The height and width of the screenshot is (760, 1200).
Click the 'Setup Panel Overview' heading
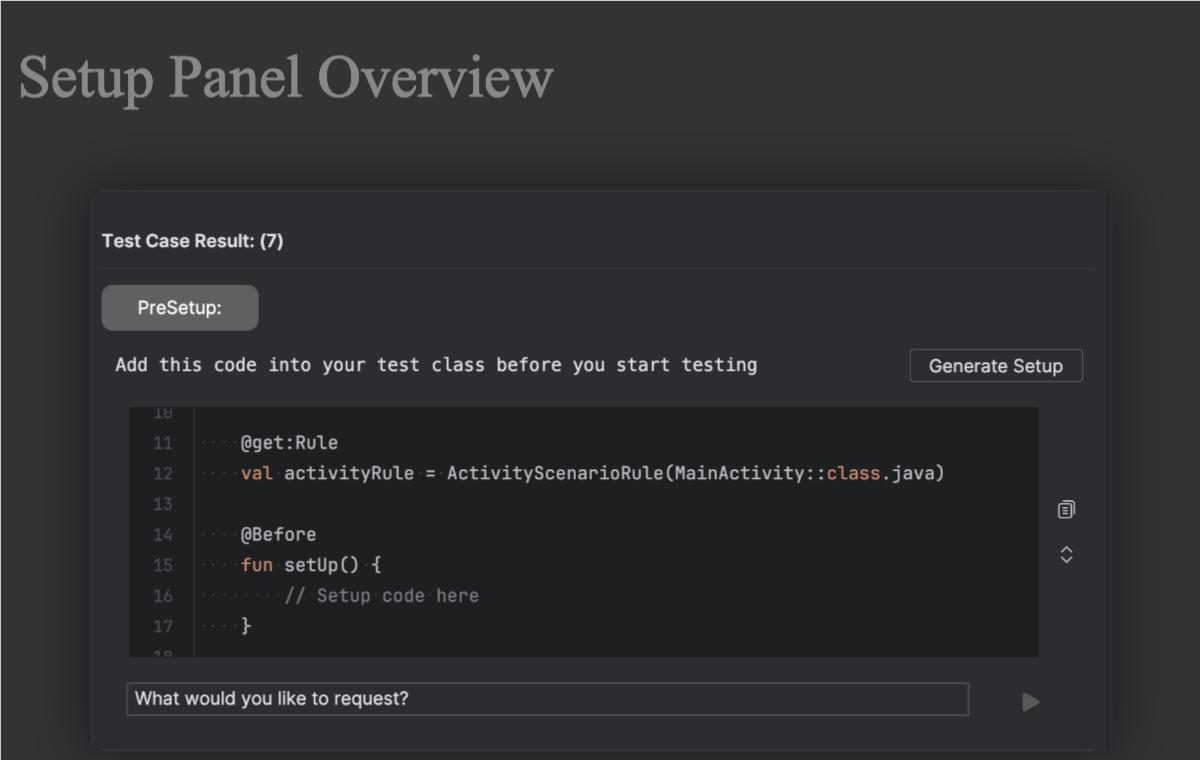click(x=286, y=77)
